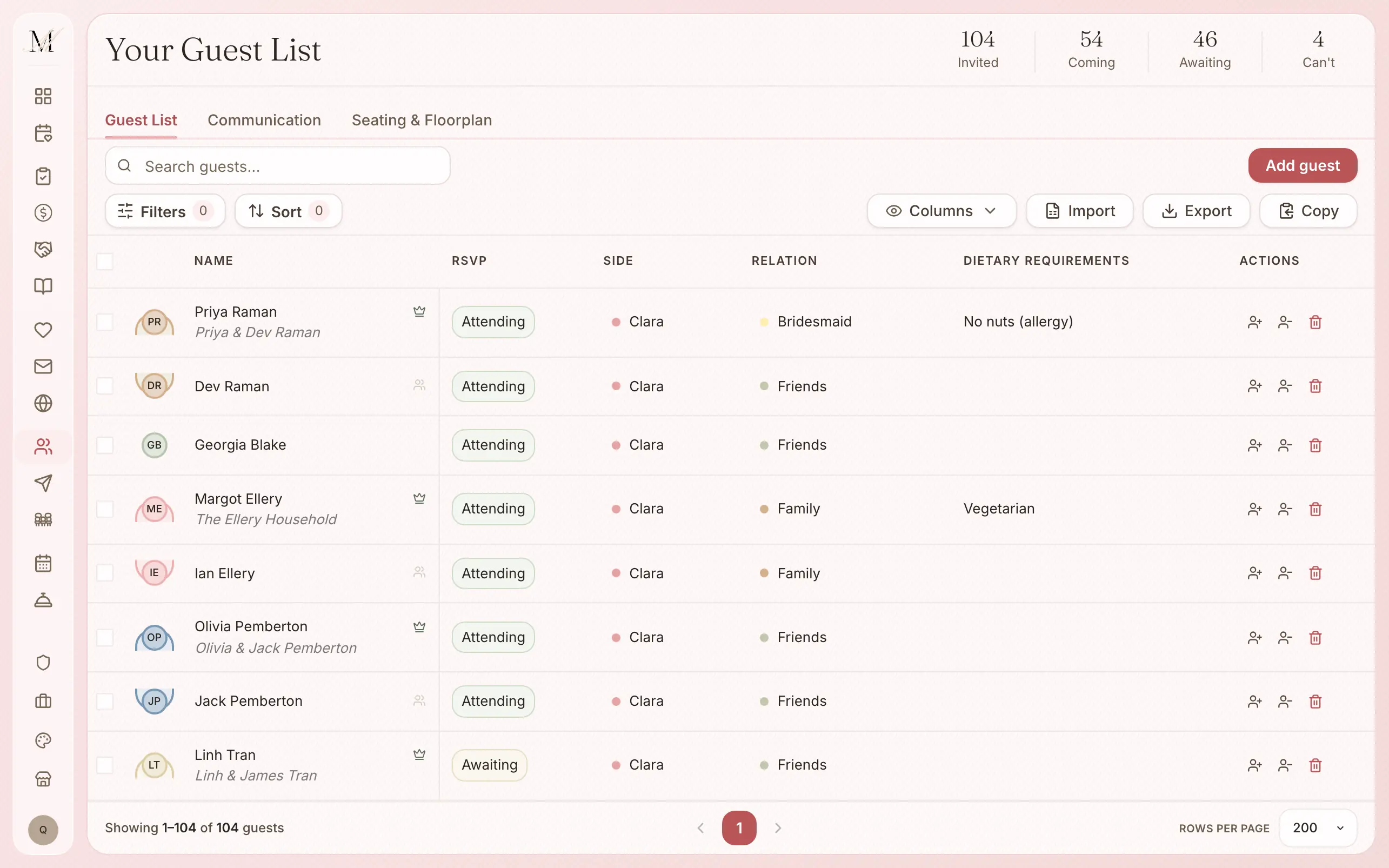Click add-person icon on Georgia Blake row
The height and width of the screenshot is (868, 1389).
[1254, 445]
